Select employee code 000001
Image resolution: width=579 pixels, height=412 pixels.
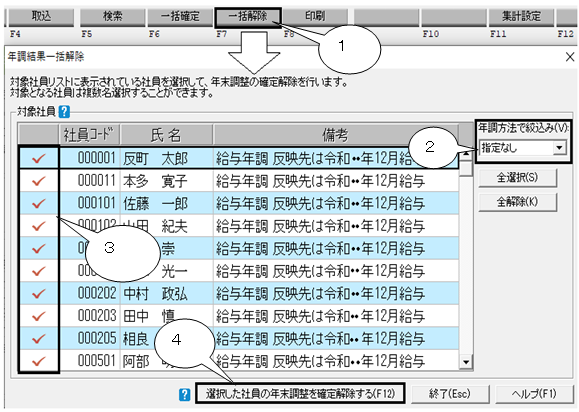[x=90, y=159]
